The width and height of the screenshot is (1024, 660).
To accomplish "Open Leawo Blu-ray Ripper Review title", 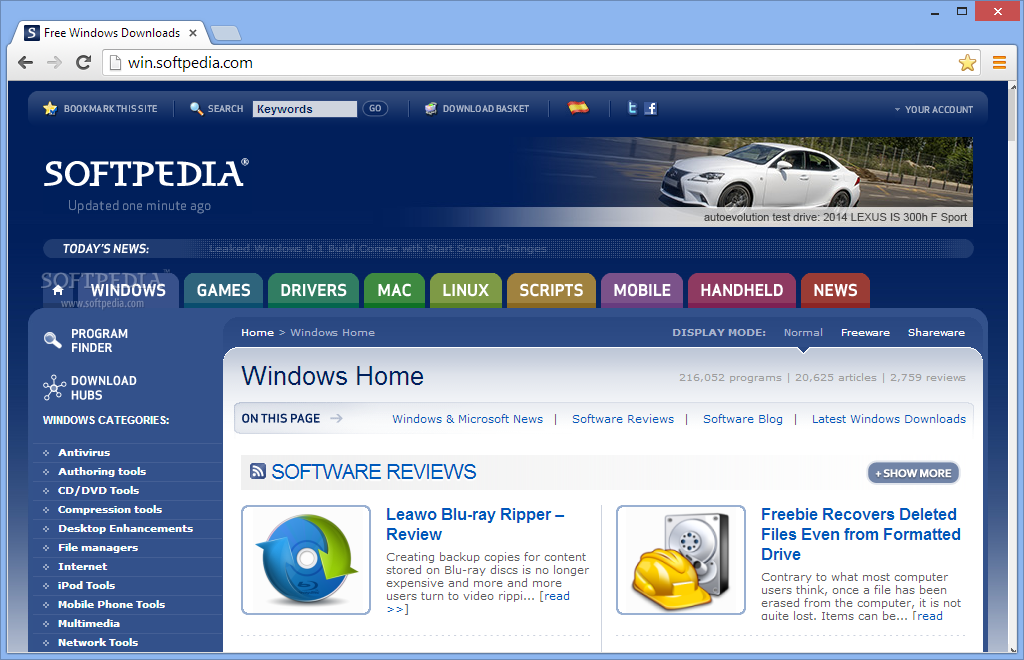I will [475, 524].
